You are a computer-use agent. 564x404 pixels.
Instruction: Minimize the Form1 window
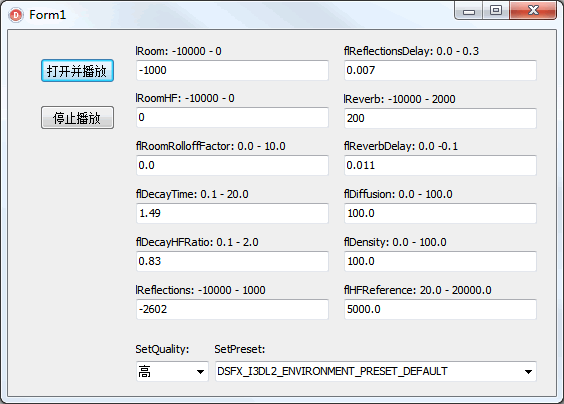click(x=469, y=10)
